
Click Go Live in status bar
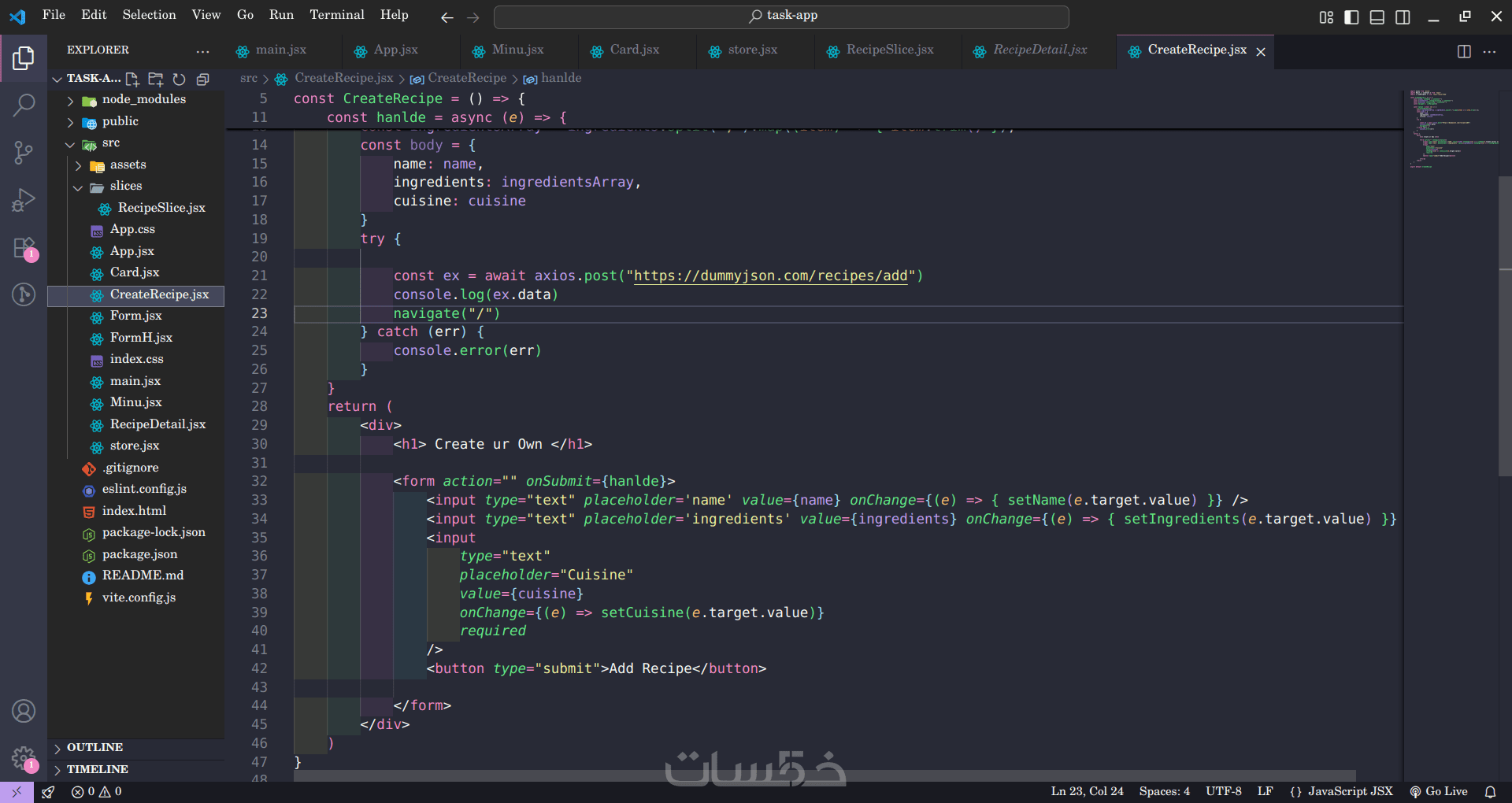[1439, 791]
